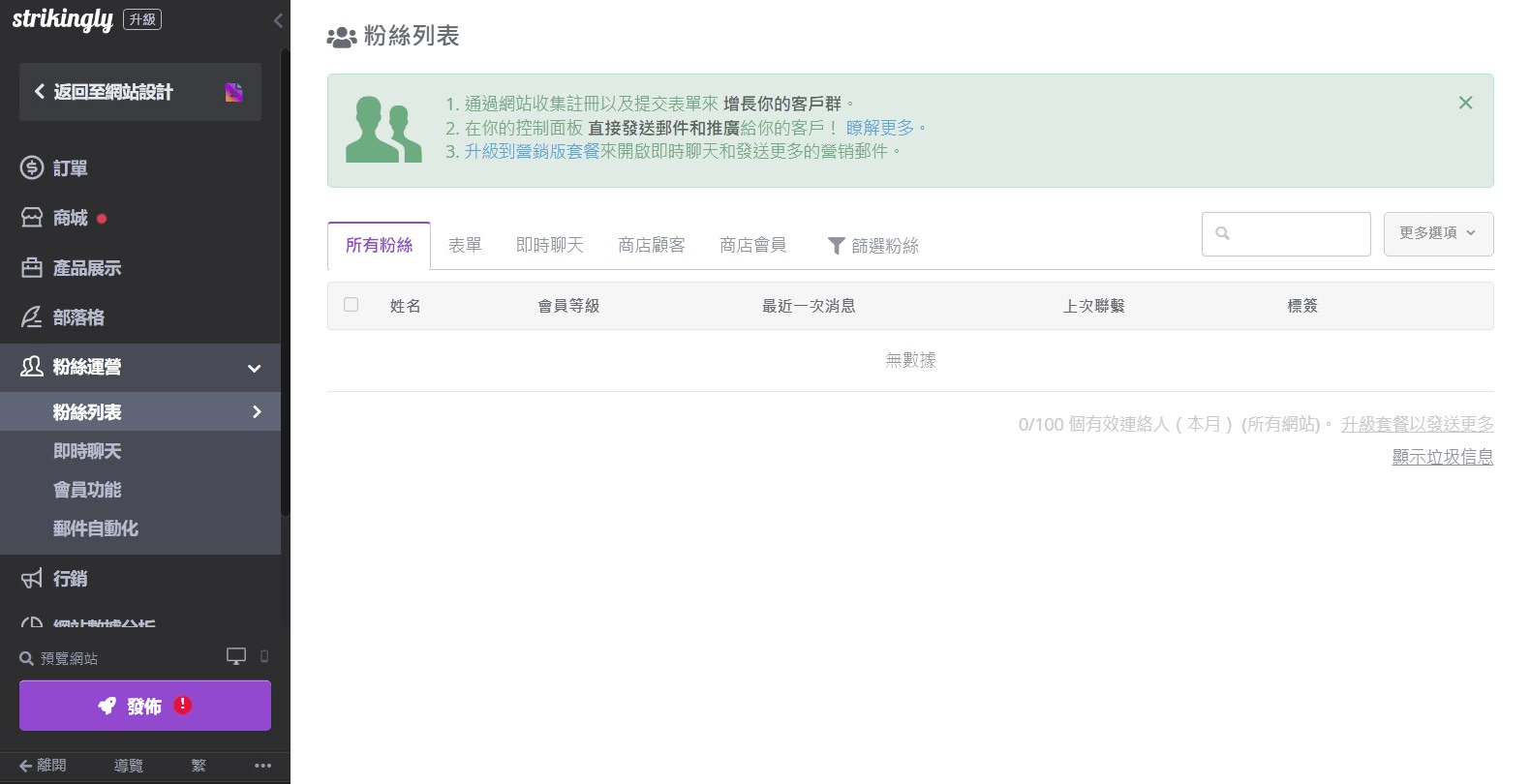1530x784 pixels.
Task: Return to site design via 返回至網站設計
Action: (x=140, y=92)
